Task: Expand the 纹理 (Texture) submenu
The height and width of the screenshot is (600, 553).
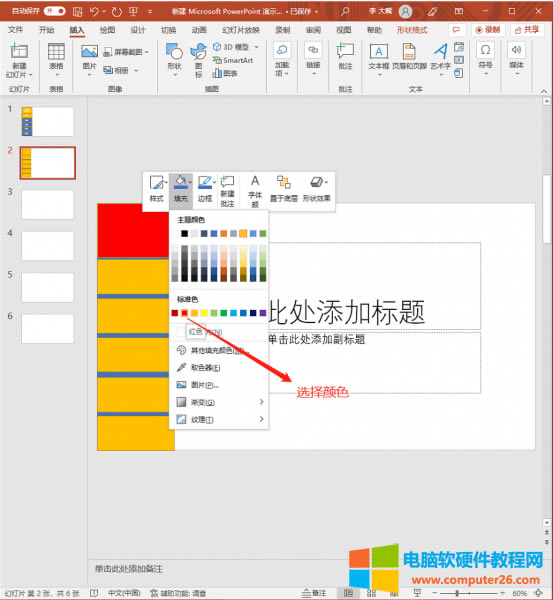Action: 219,419
